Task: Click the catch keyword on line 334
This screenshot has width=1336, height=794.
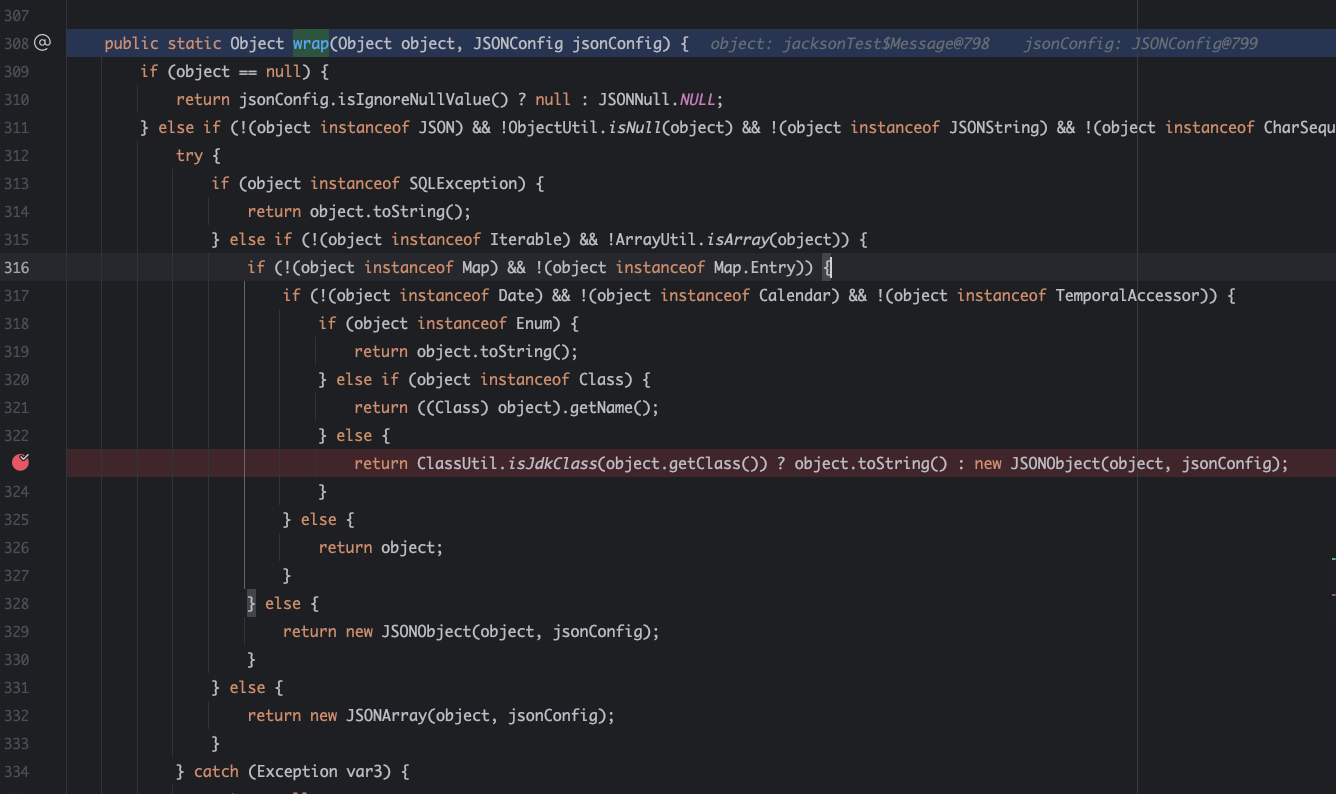Action: tap(216, 772)
